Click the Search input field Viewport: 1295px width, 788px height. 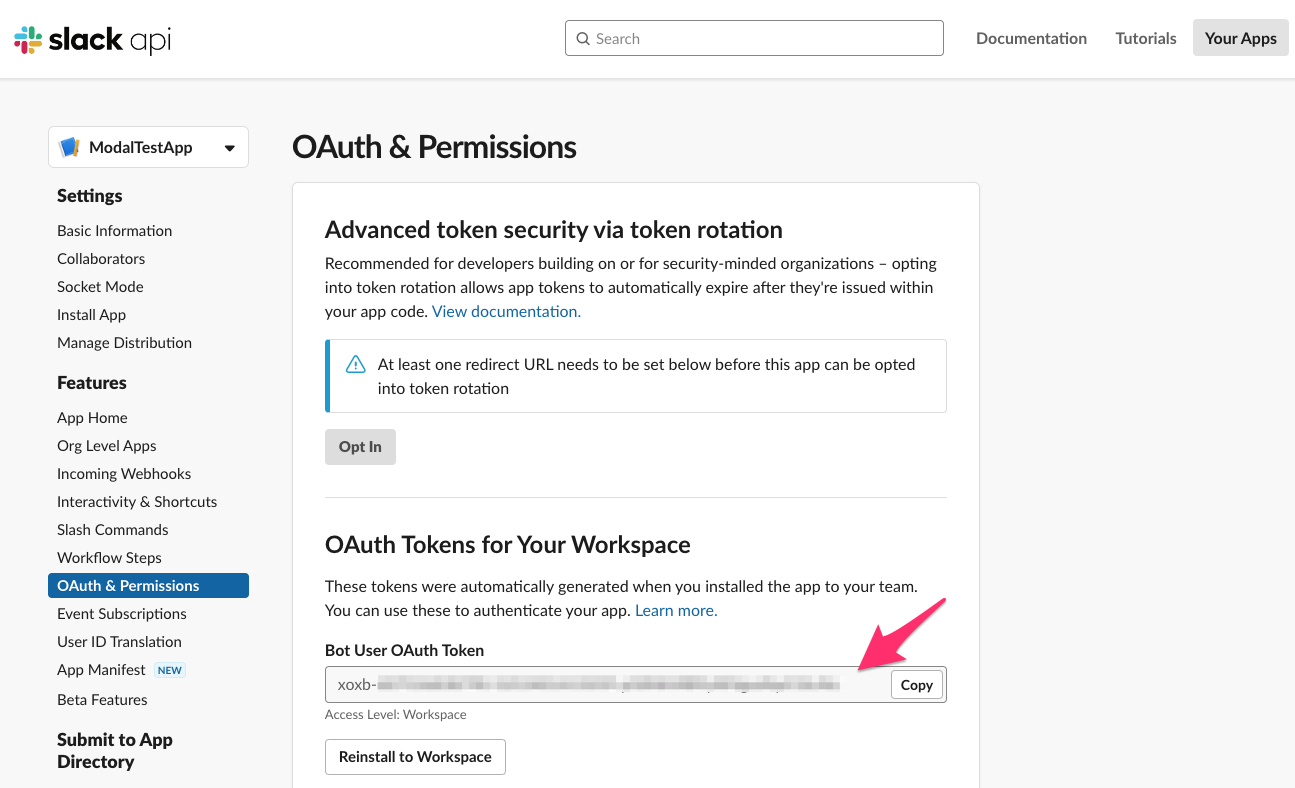tap(754, 38)
